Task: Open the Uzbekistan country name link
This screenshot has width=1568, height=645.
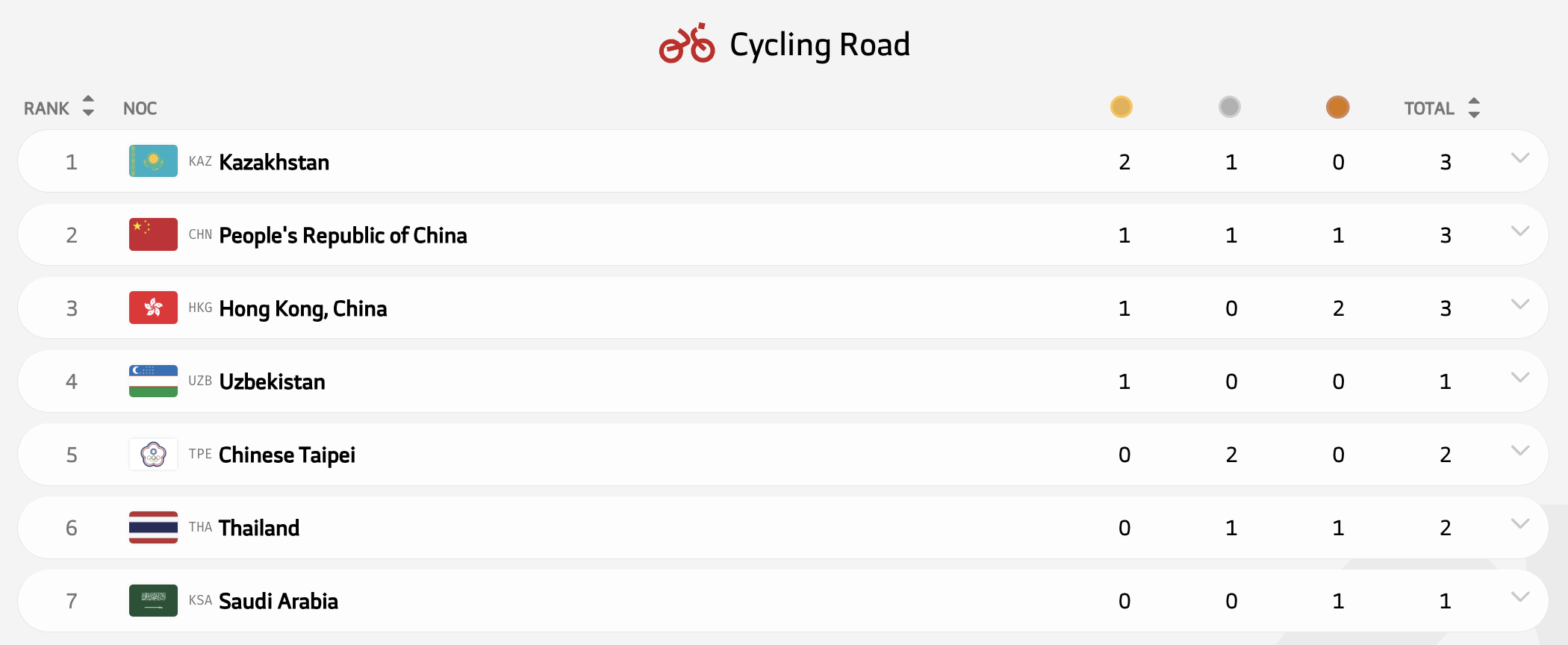Action: [x=272, y=381]
